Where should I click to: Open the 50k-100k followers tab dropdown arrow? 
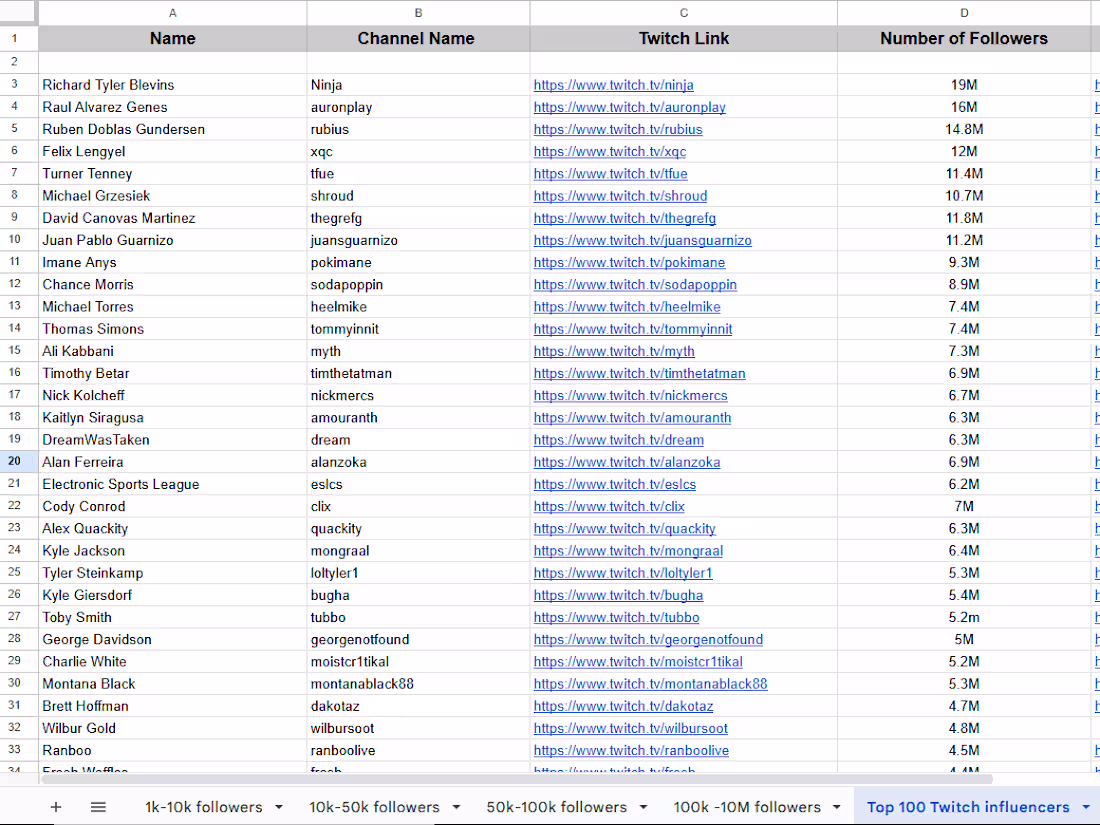pyautogui.click(x=644, y=807)
